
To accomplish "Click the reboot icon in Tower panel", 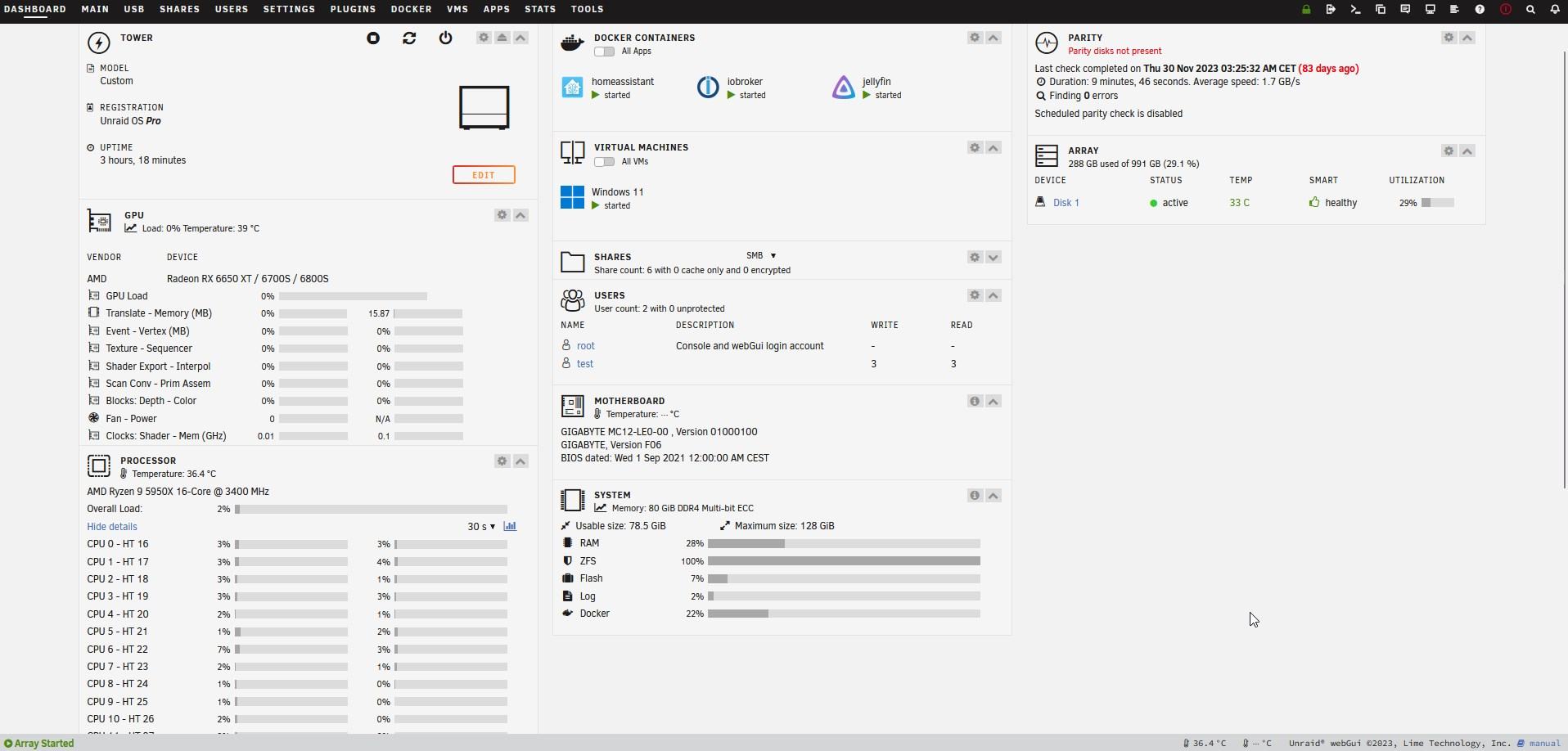I will point(409,38).
